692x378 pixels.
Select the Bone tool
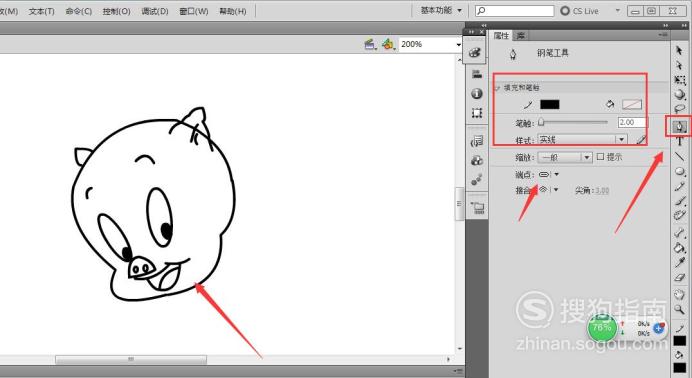[x=680, y=233]
